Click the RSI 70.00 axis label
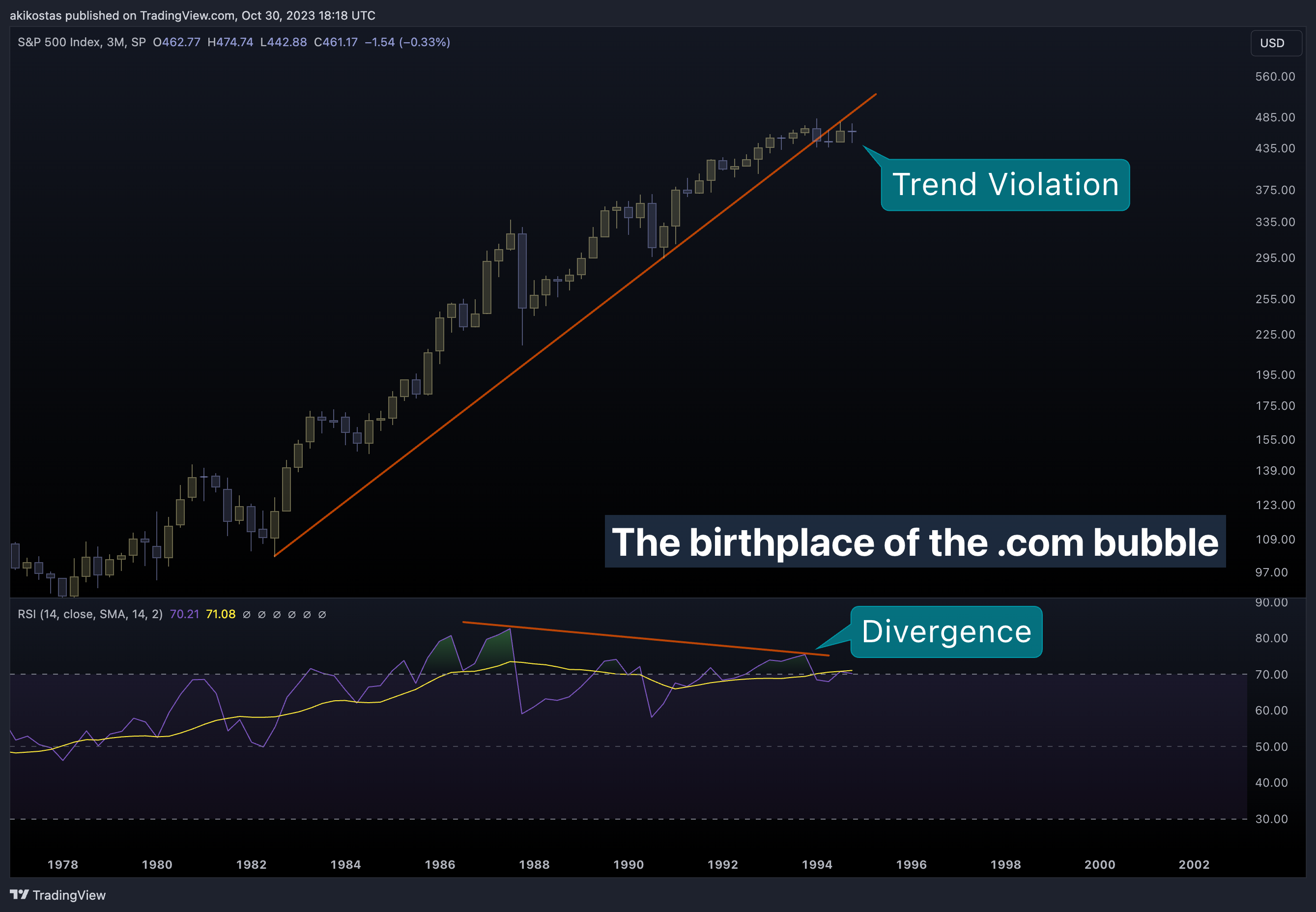Image resolution: width=1316 pixels, height=912 pixels. [1271, 674]
